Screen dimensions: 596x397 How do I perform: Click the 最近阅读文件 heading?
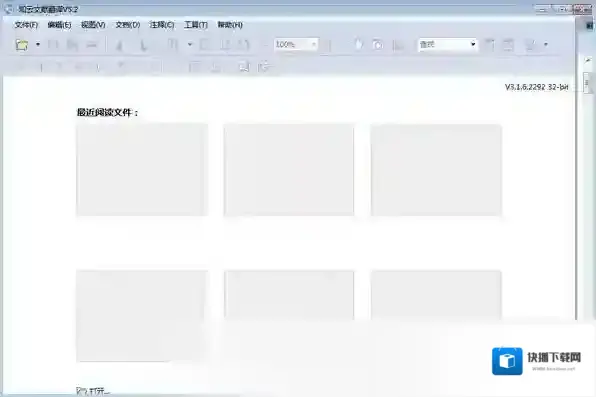108,113
